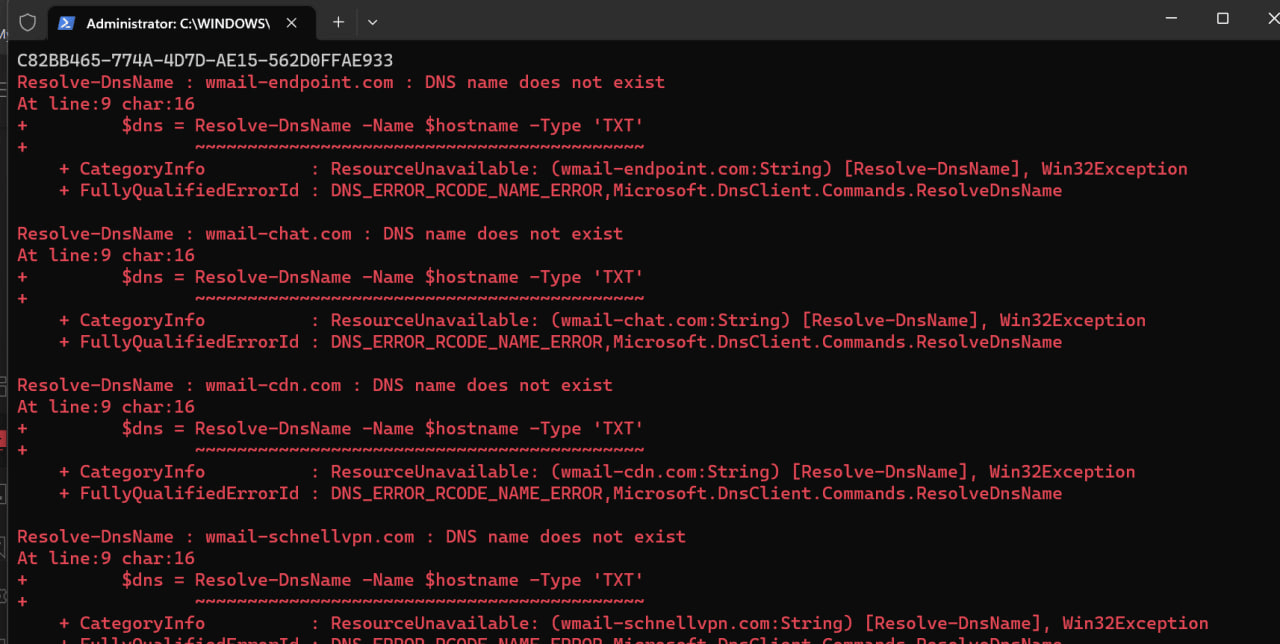Click the wmail-endpoint.com DNS error line

[x=341, y=82]
